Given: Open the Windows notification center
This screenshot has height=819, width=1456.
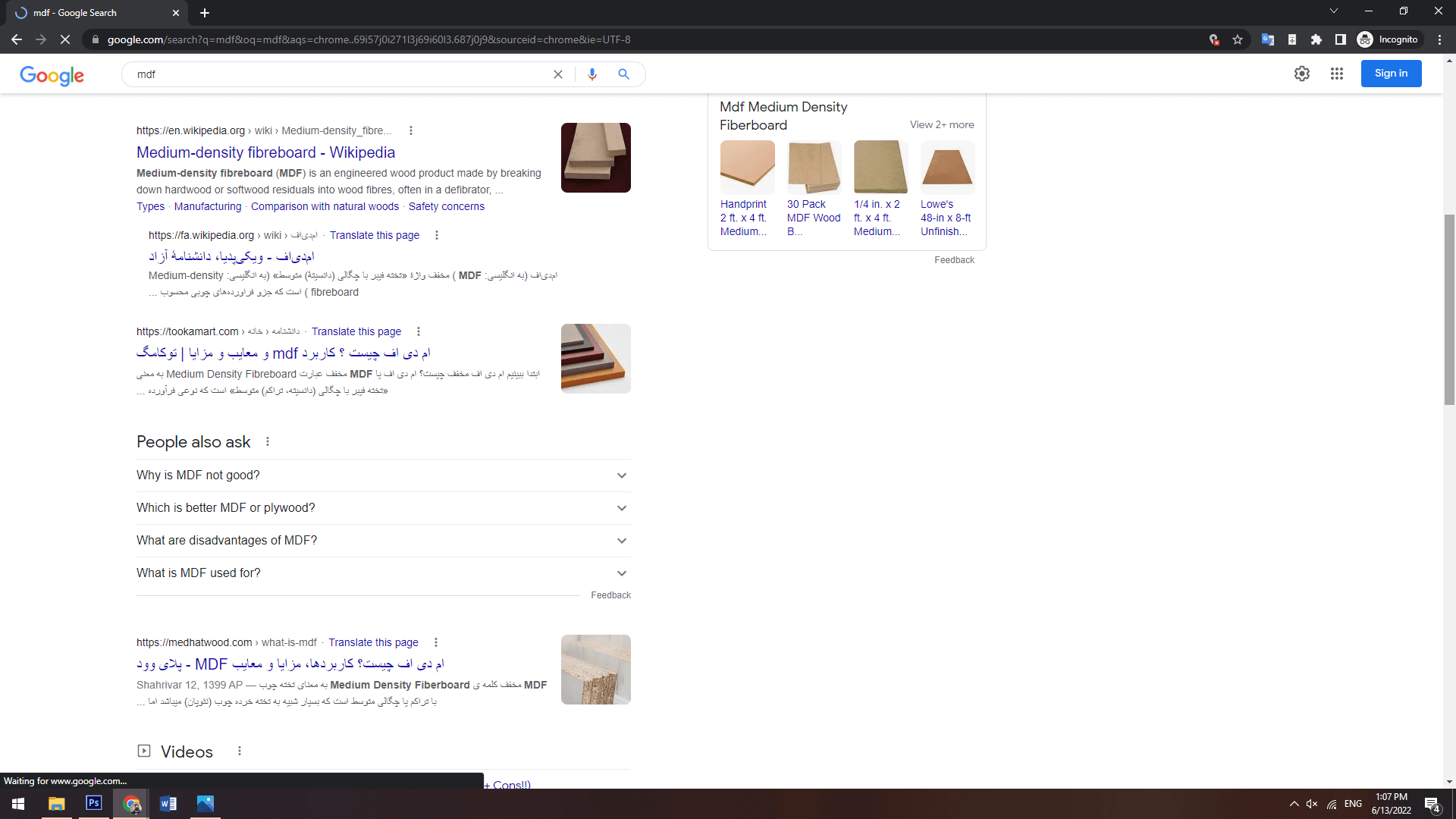Looking at the screenshot, I should (x=1432, y=805).
